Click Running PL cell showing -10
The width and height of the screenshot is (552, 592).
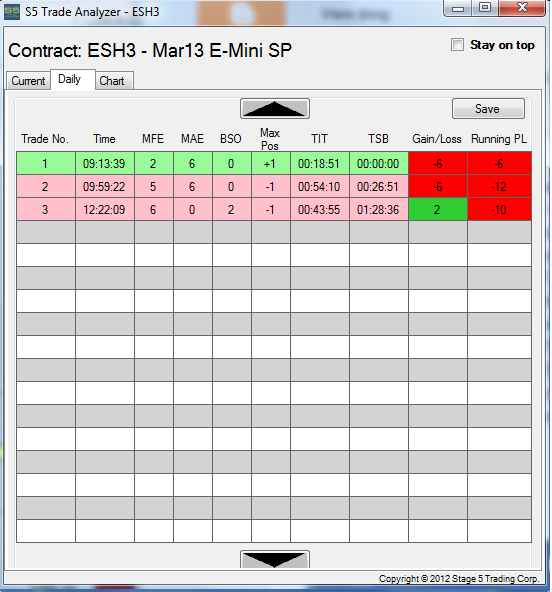499,210
